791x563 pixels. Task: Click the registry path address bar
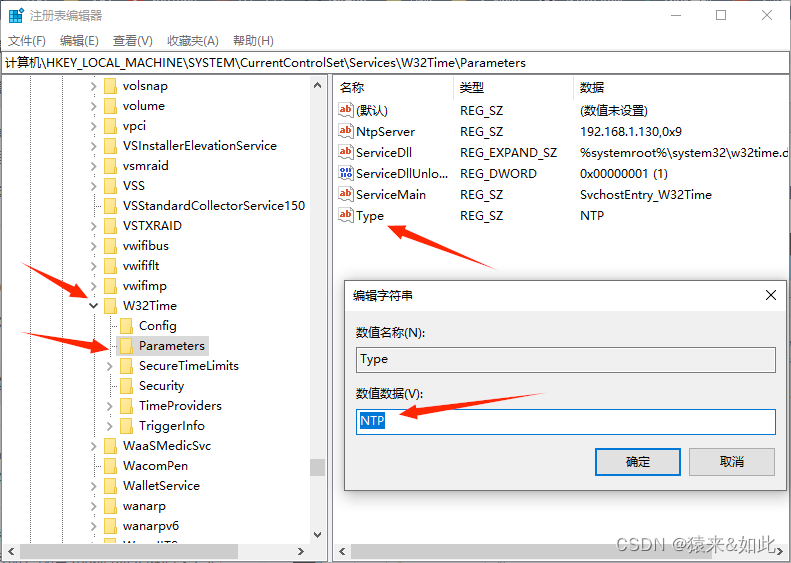[x=396, y=63]
